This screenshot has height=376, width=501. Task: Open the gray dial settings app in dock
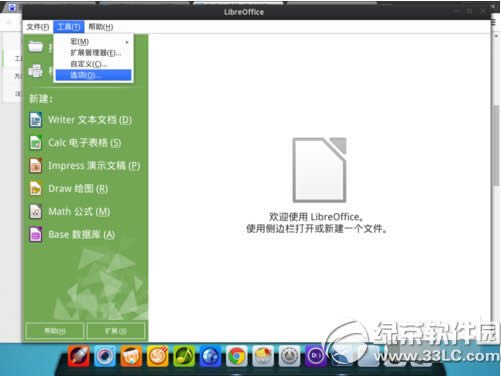[x=289, y=356]
